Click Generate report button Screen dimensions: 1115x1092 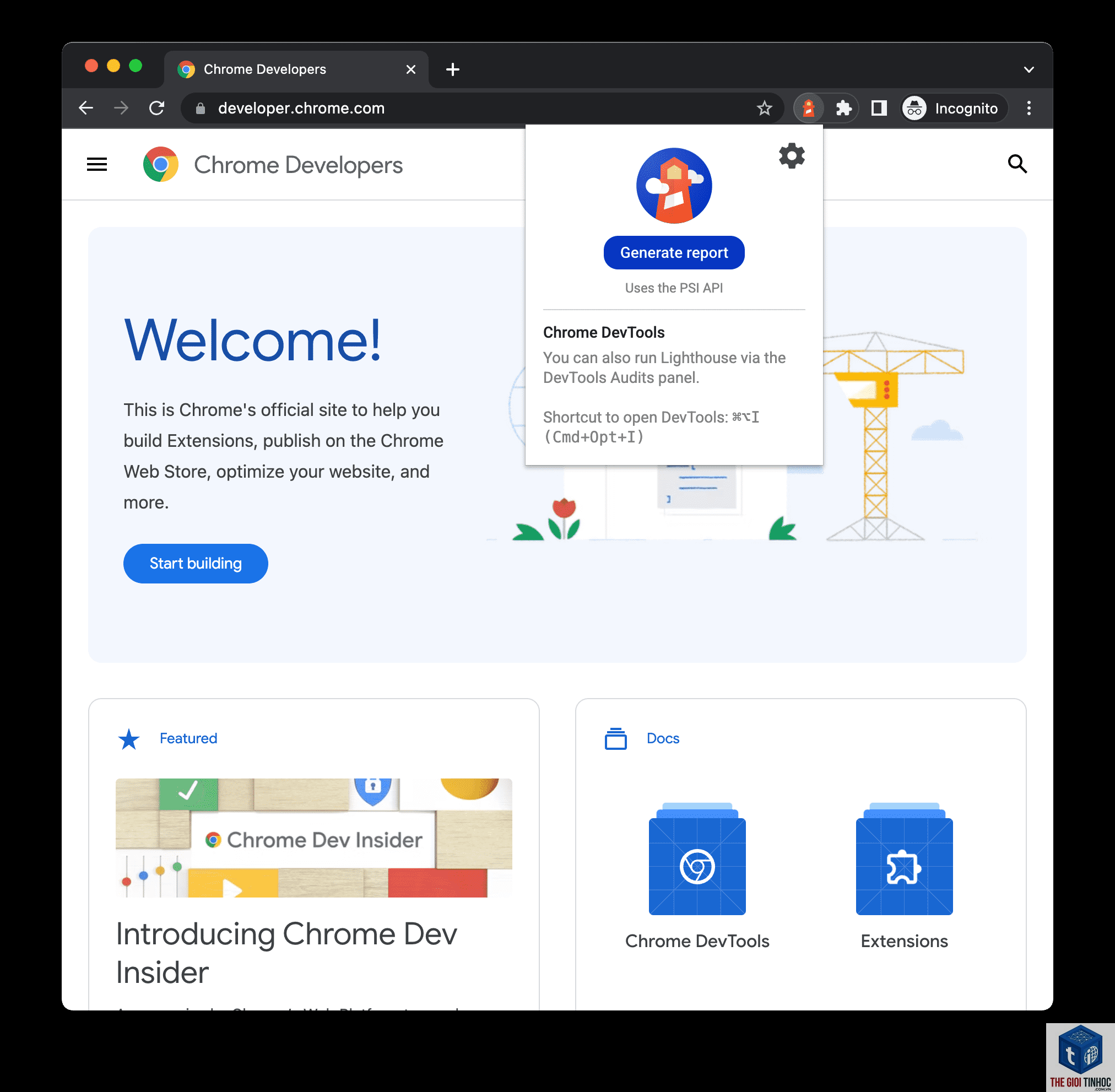[674, 252]
